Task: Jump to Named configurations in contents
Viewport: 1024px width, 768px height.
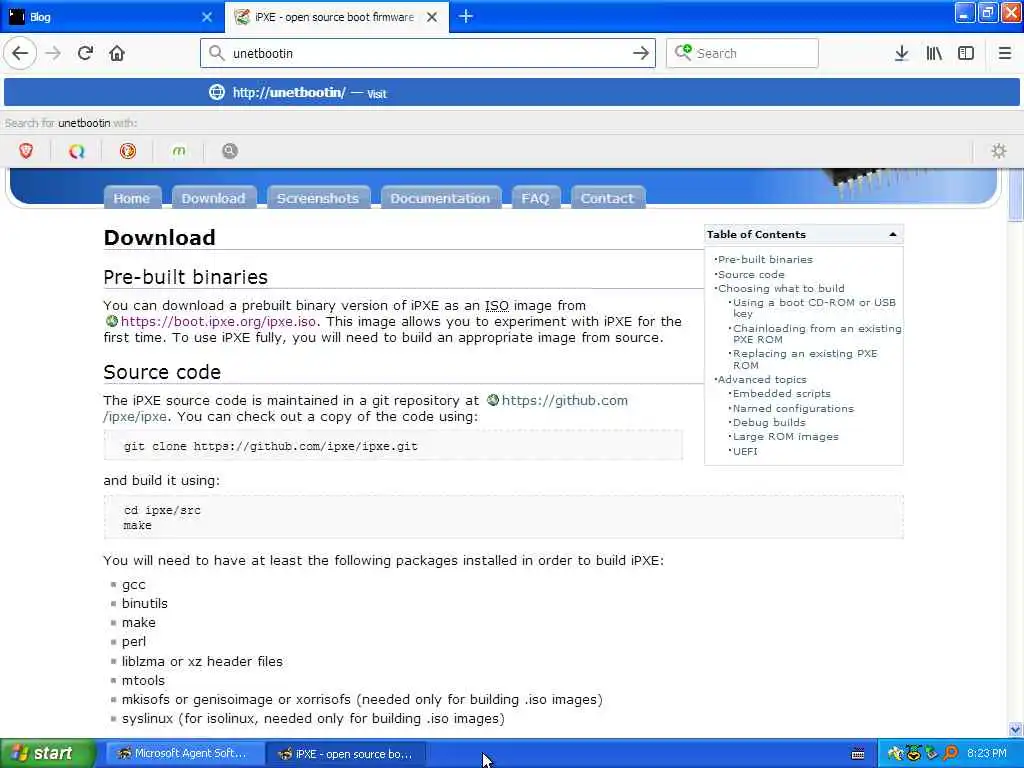Action: pos(793,408)
